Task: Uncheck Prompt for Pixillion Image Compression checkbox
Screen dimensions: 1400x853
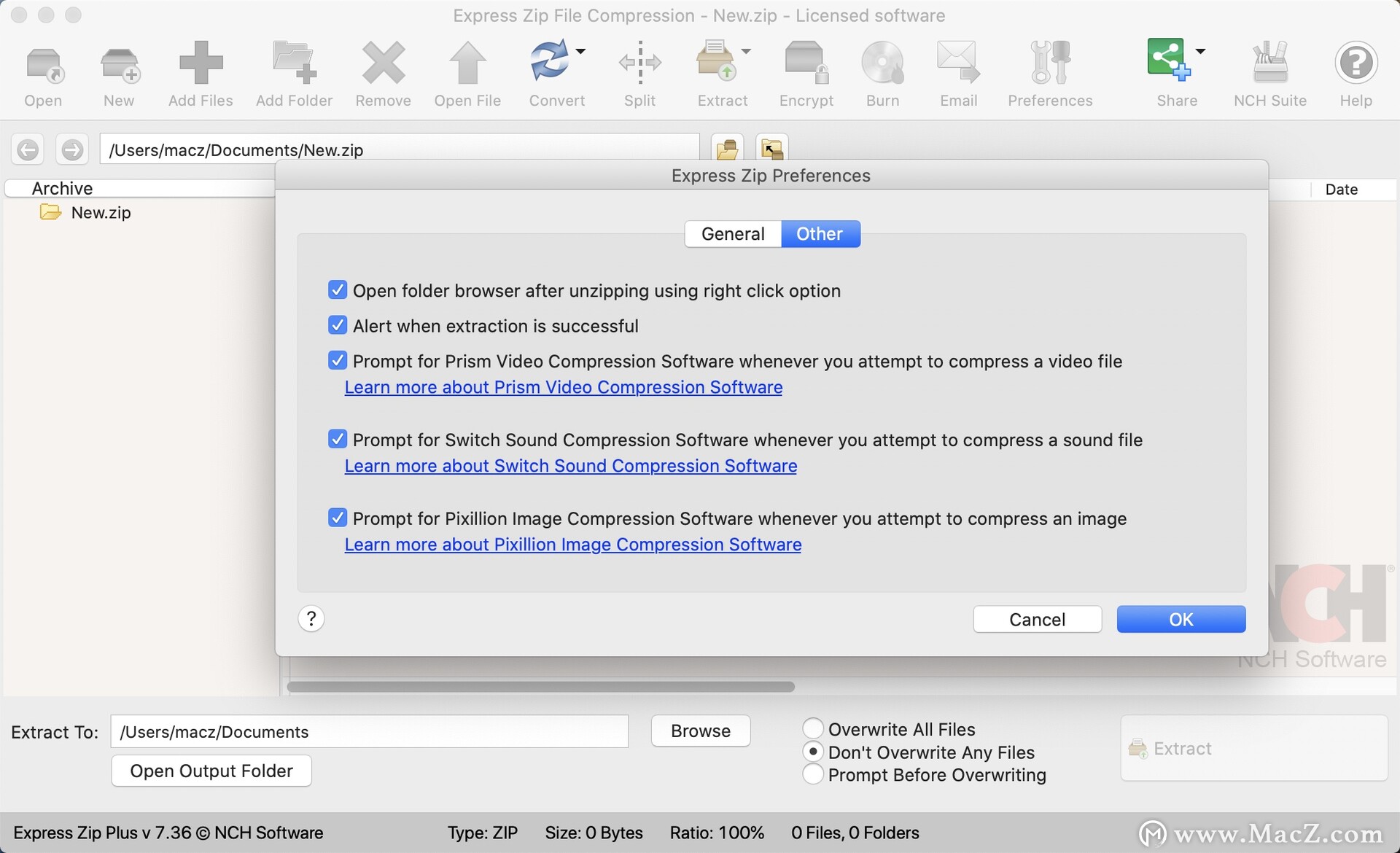Action: (338, 518)
